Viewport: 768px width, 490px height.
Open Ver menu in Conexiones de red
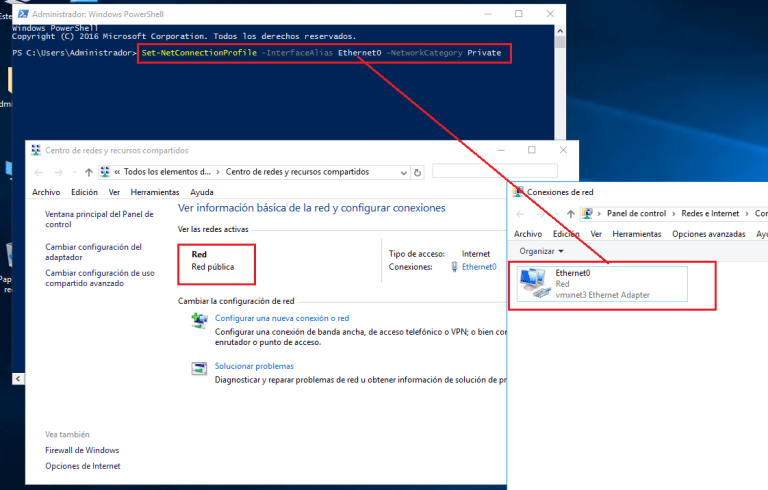tap(596, 234)
